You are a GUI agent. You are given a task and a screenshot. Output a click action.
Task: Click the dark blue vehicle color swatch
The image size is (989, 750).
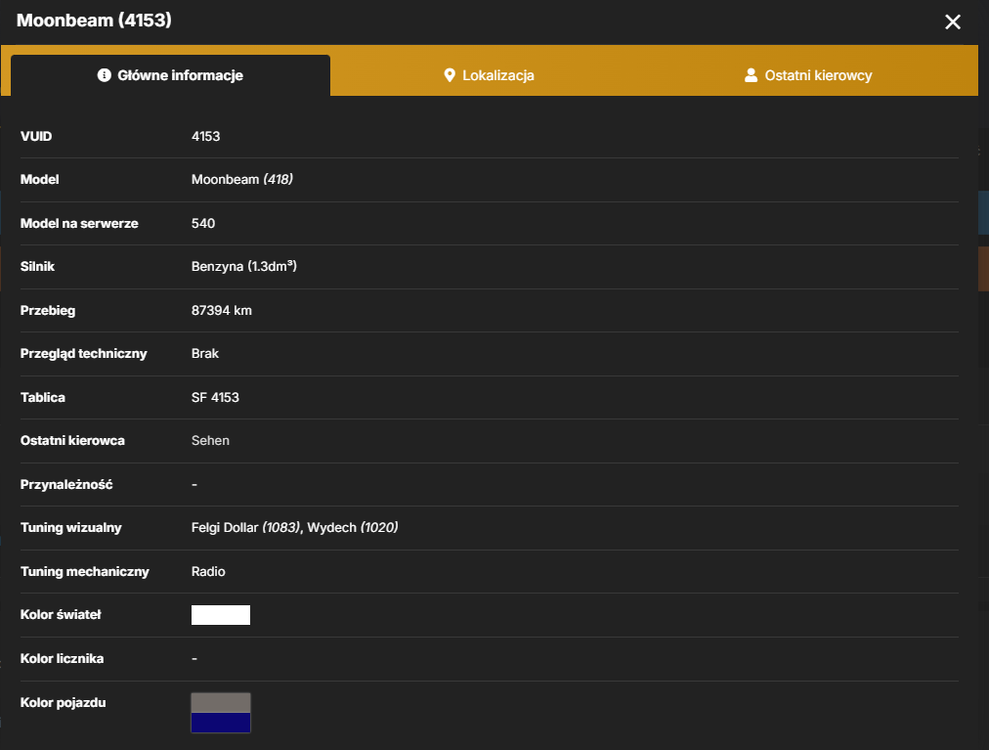pyautogui.click(x=221, y=723)
